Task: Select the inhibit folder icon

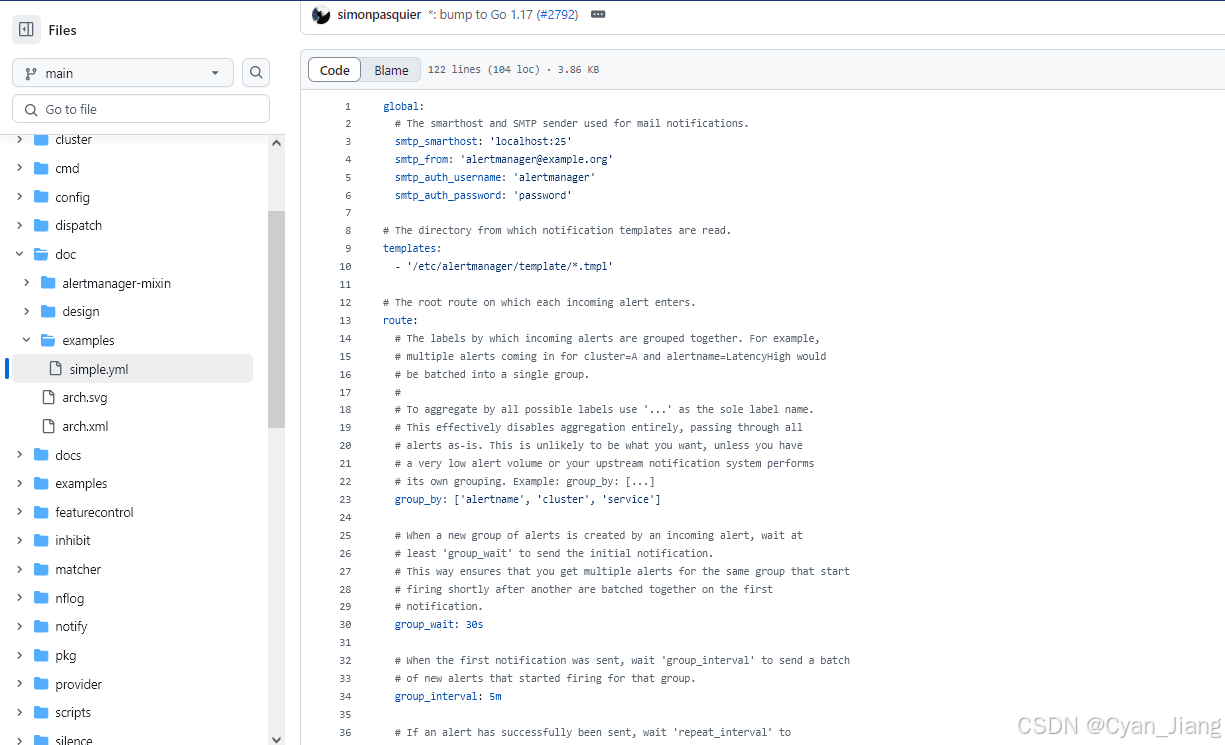Action: click(41, 540)
